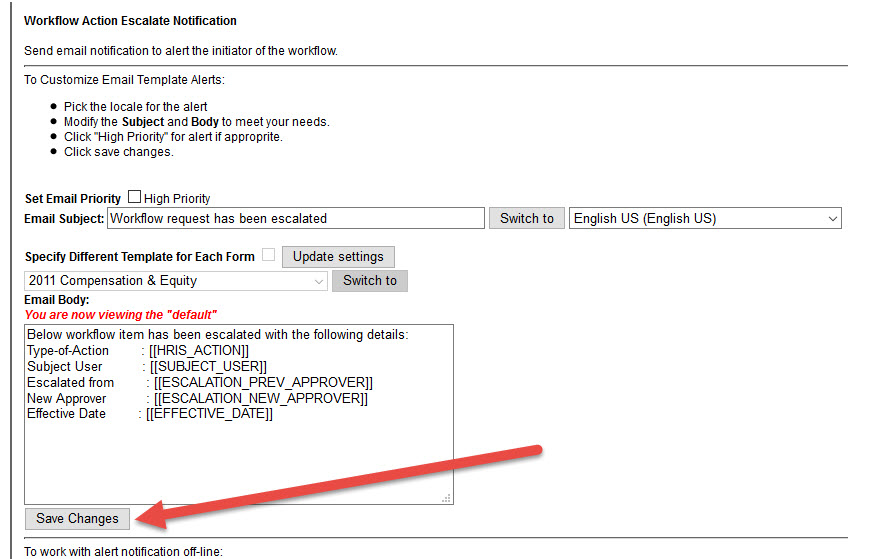Click the 'Click save changes.' bullet
Image resolution: width=893 pixels, height=559 pixels.
point(118,152)
